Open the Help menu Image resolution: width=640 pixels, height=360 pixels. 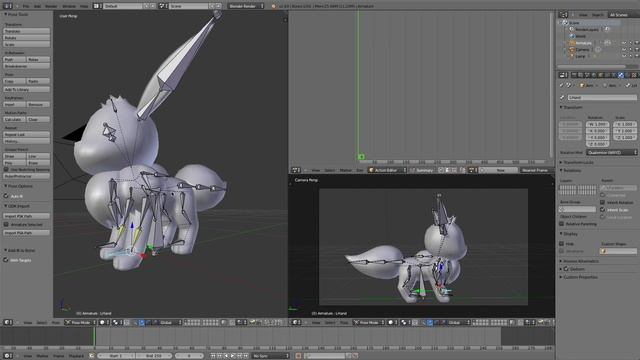click(84, 6)
